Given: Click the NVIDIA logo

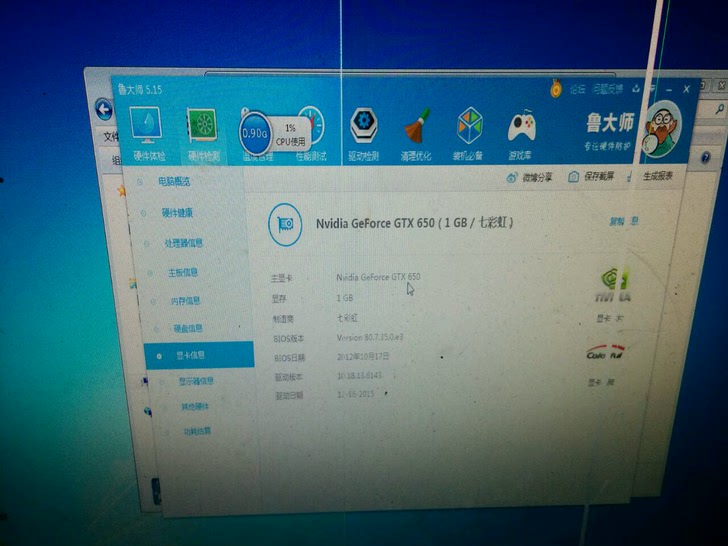Looking at the screenshot, I should (x=613, y=284).
